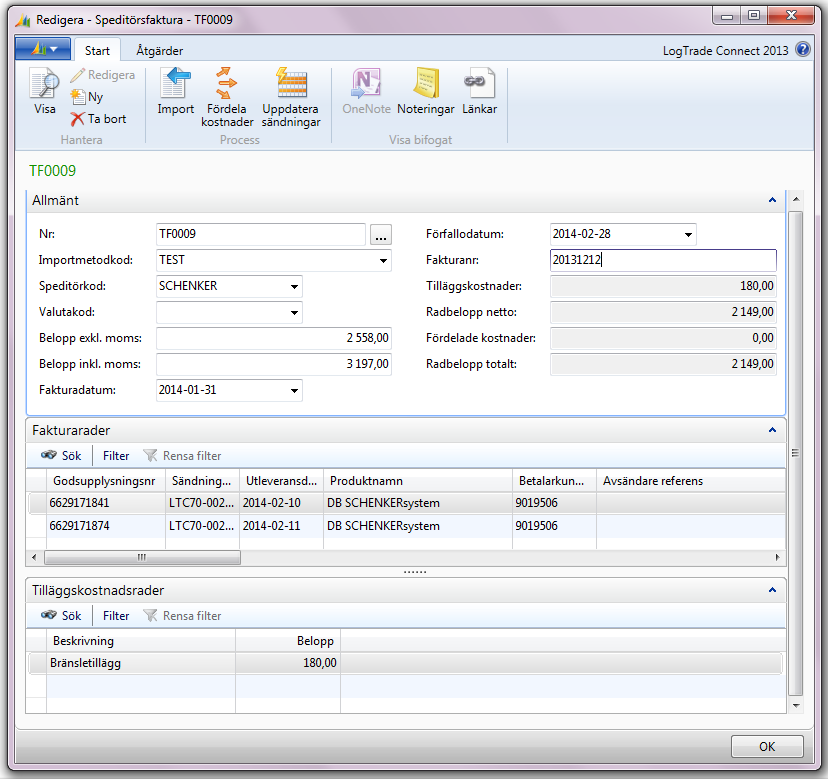Collapse the Tilläggskostnadsrader section

pyautogui.click(x=772, y=590)
